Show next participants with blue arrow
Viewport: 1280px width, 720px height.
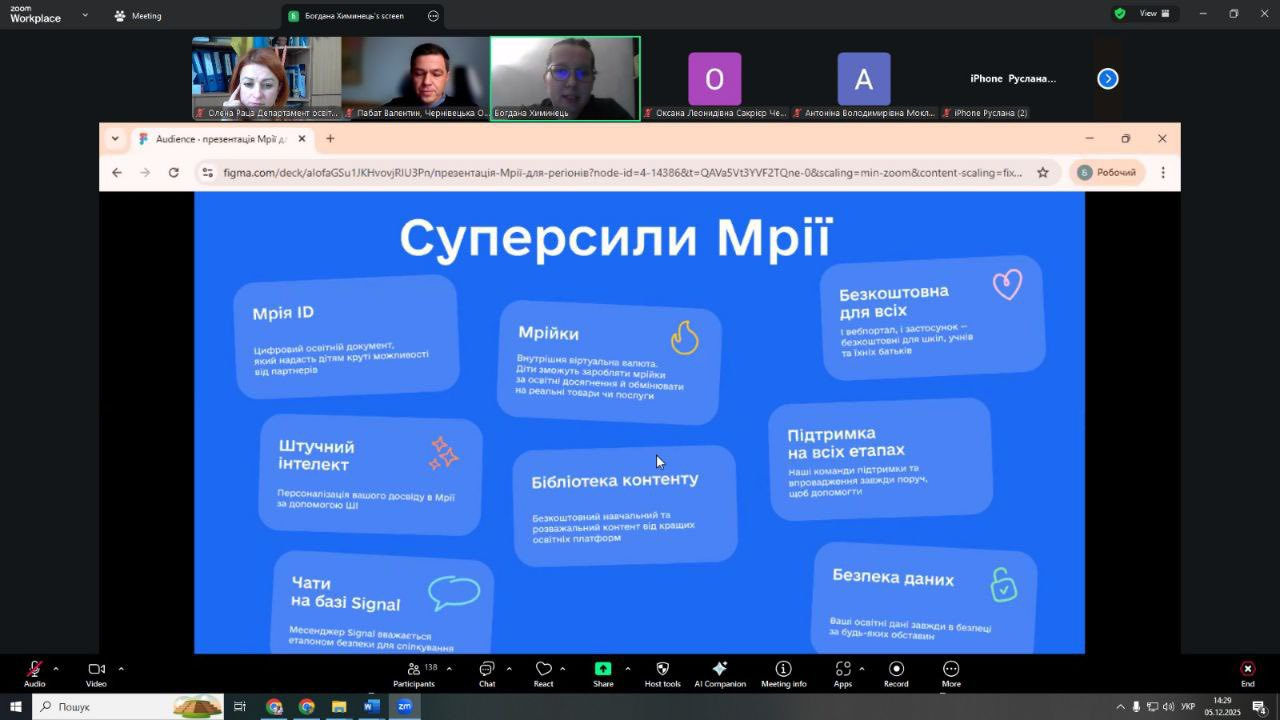pyautogui.click(x=1107, y=79)
